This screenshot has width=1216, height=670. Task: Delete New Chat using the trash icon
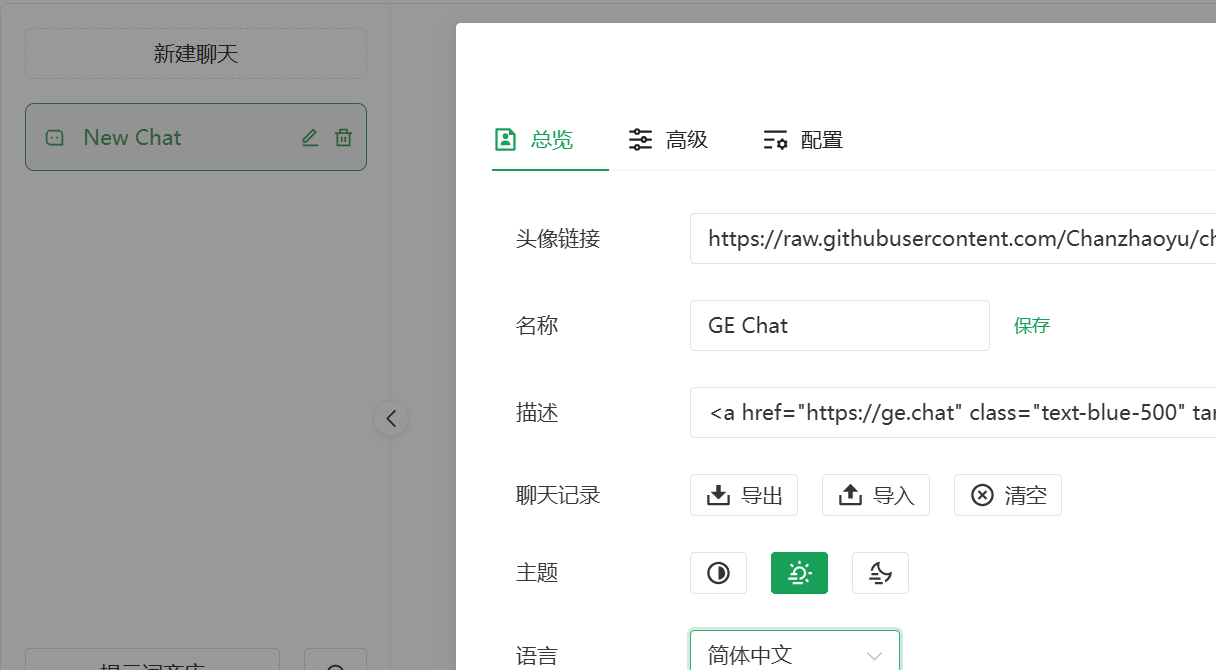point(343,137)
